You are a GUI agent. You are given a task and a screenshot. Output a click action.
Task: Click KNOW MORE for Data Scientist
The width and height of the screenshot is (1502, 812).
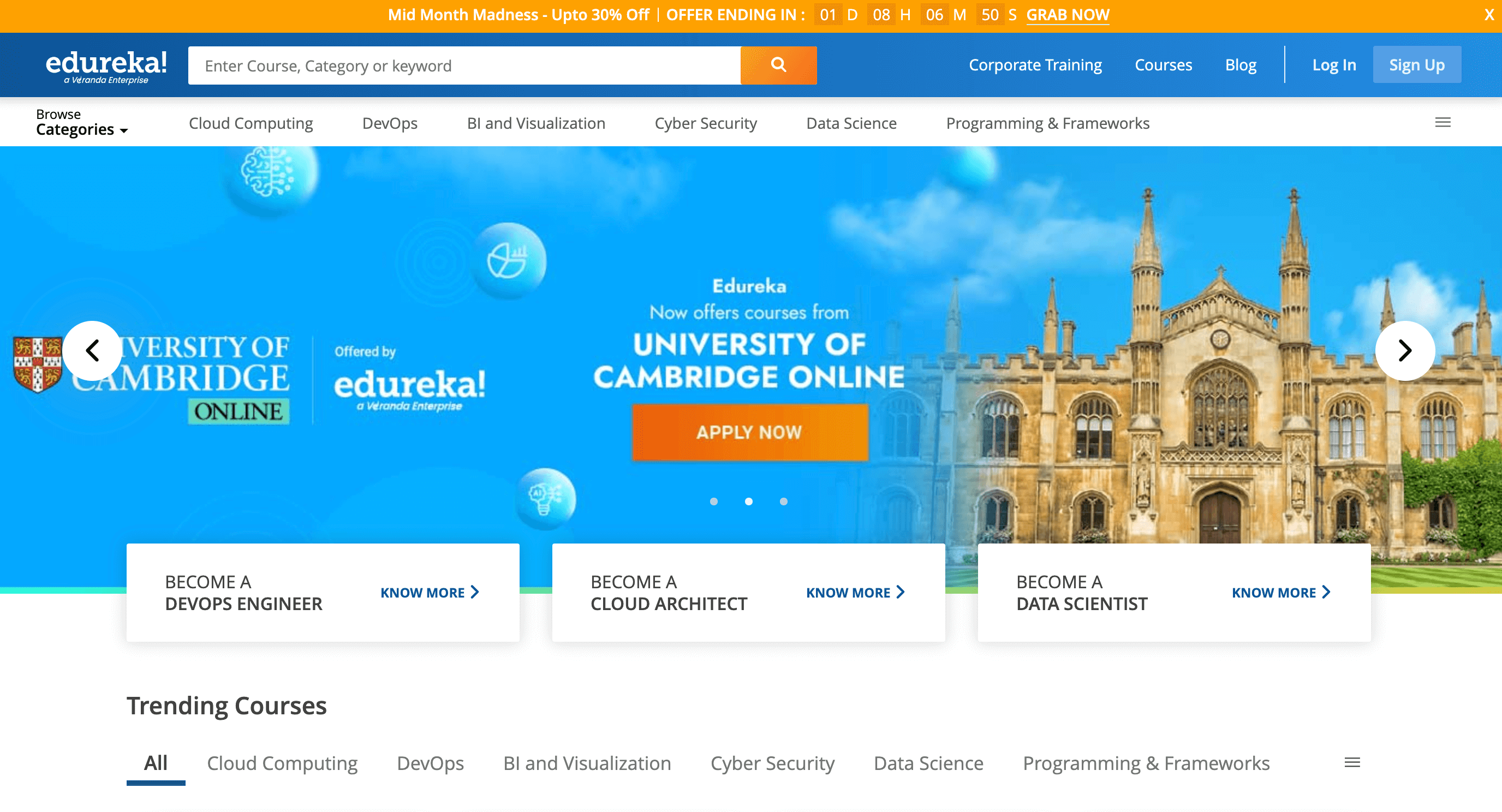1281,592
